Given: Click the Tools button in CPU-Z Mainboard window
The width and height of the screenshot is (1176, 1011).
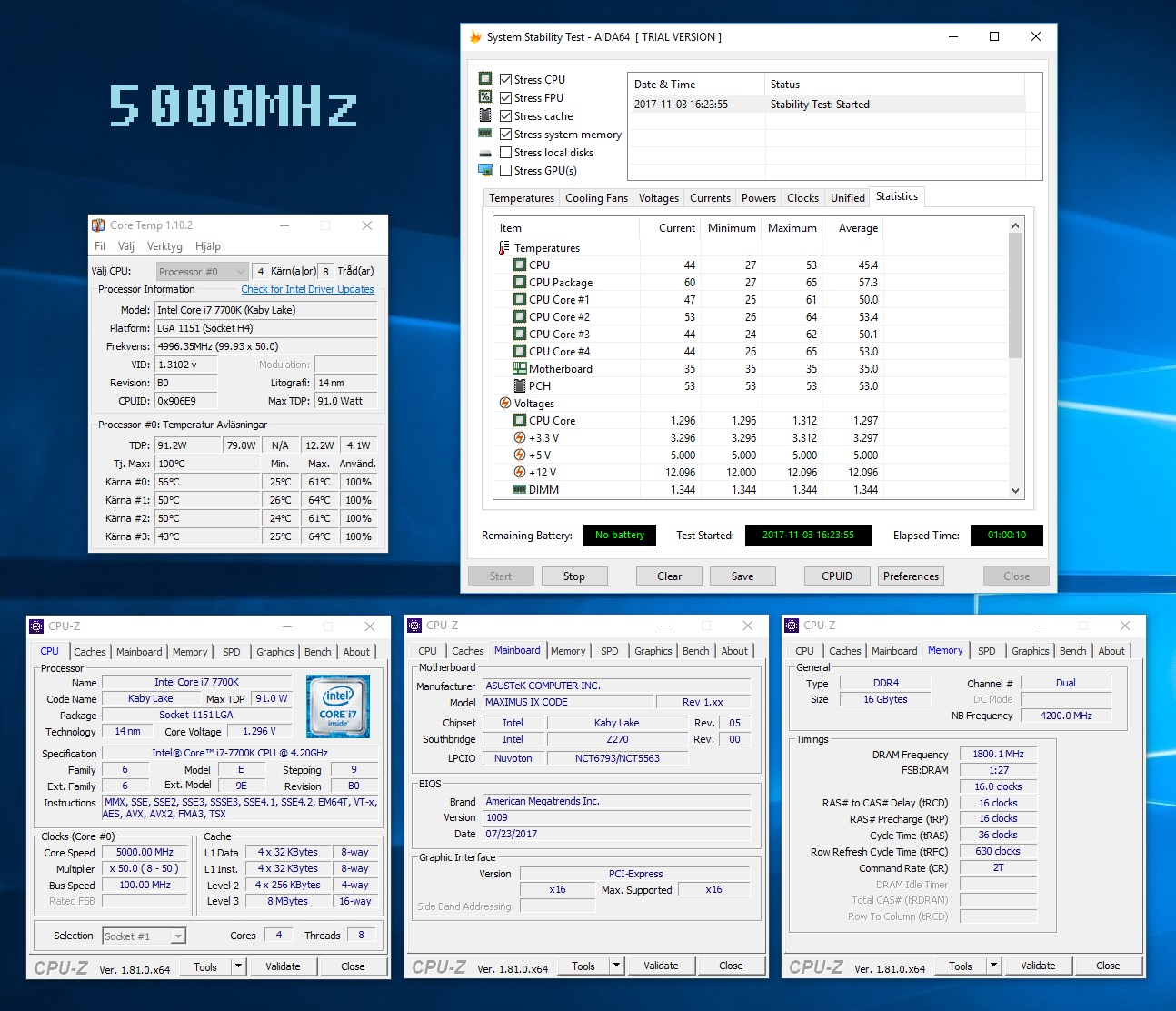Looking at the screenshot, I should [583, 966].
